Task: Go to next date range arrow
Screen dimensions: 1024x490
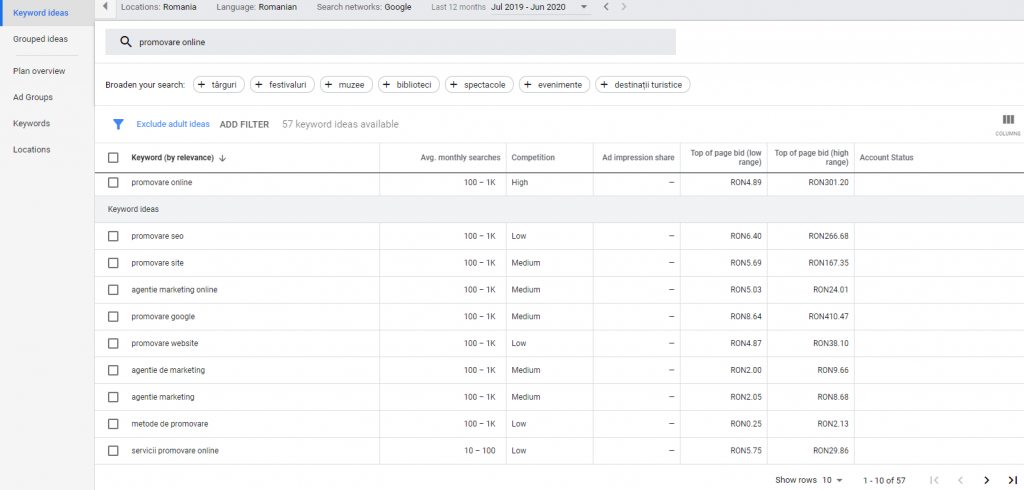Action: pyautogui.click(x=625, y=7)
